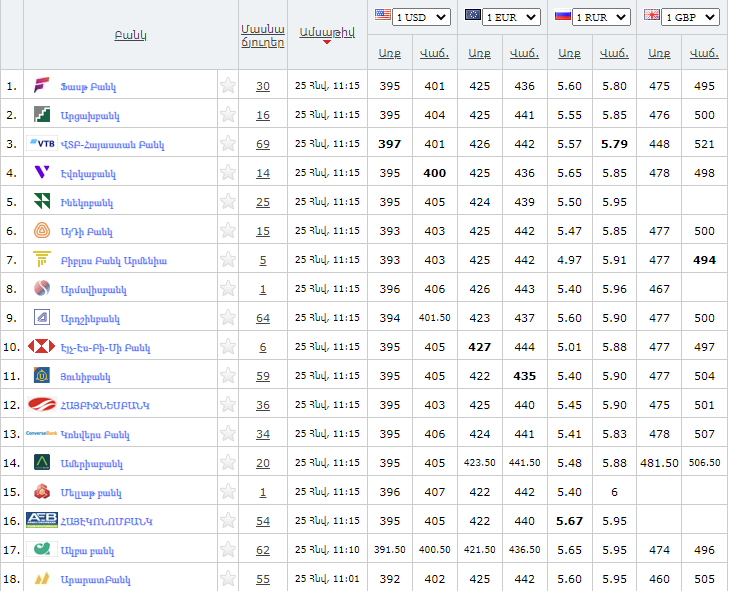Sort by the Բանկ column header
729x591 pixels.
coord(131,35)
